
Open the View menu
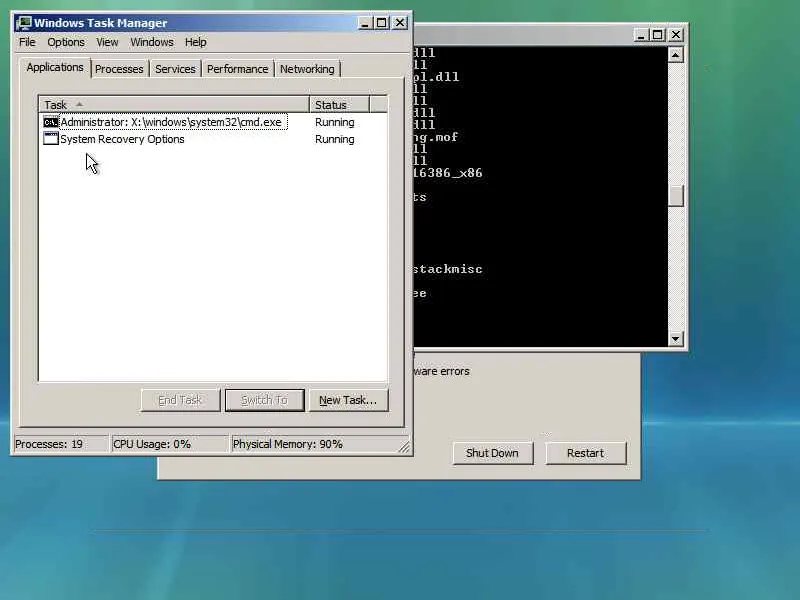[x=107, y=42]
